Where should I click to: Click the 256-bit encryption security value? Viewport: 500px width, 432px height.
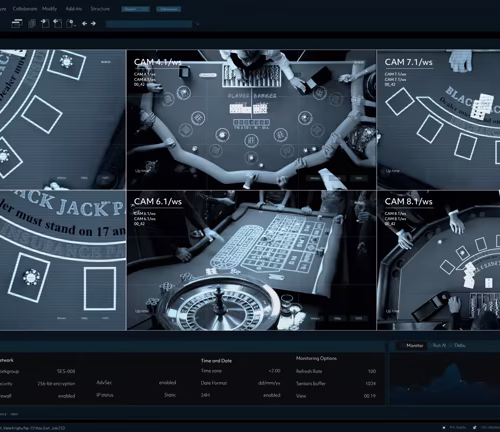click(x=56, y=384)
